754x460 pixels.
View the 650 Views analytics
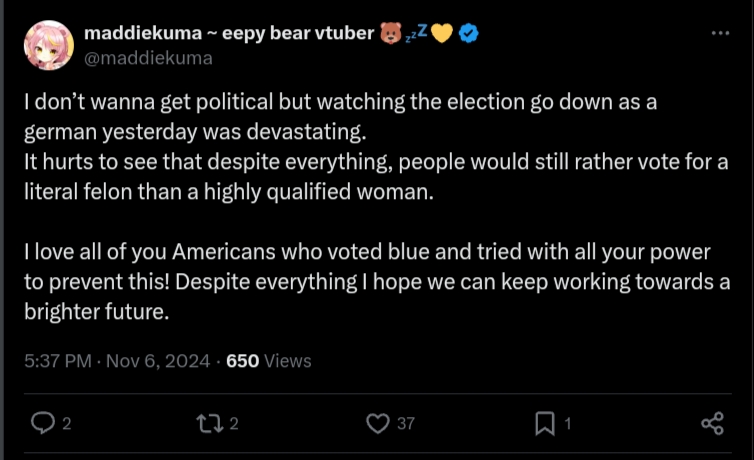[269, 361]
